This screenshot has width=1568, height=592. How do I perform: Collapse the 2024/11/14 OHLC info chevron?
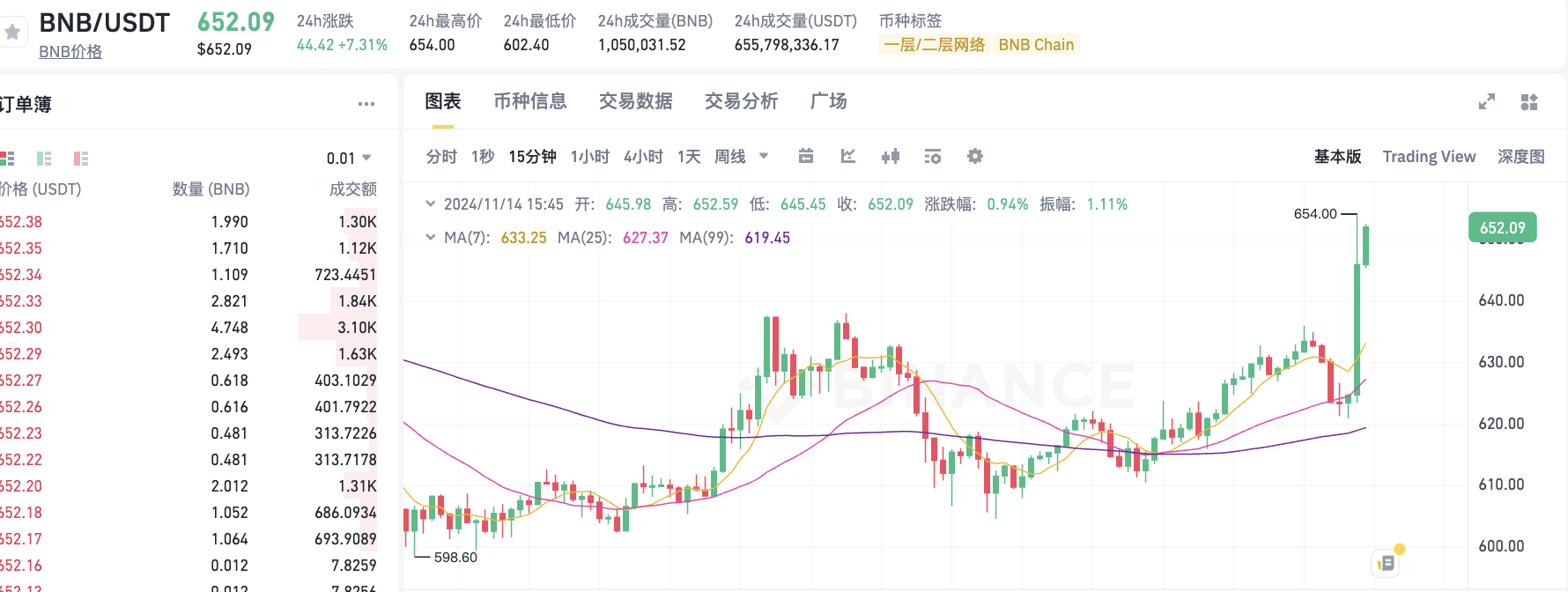click(x=430, y=203)
